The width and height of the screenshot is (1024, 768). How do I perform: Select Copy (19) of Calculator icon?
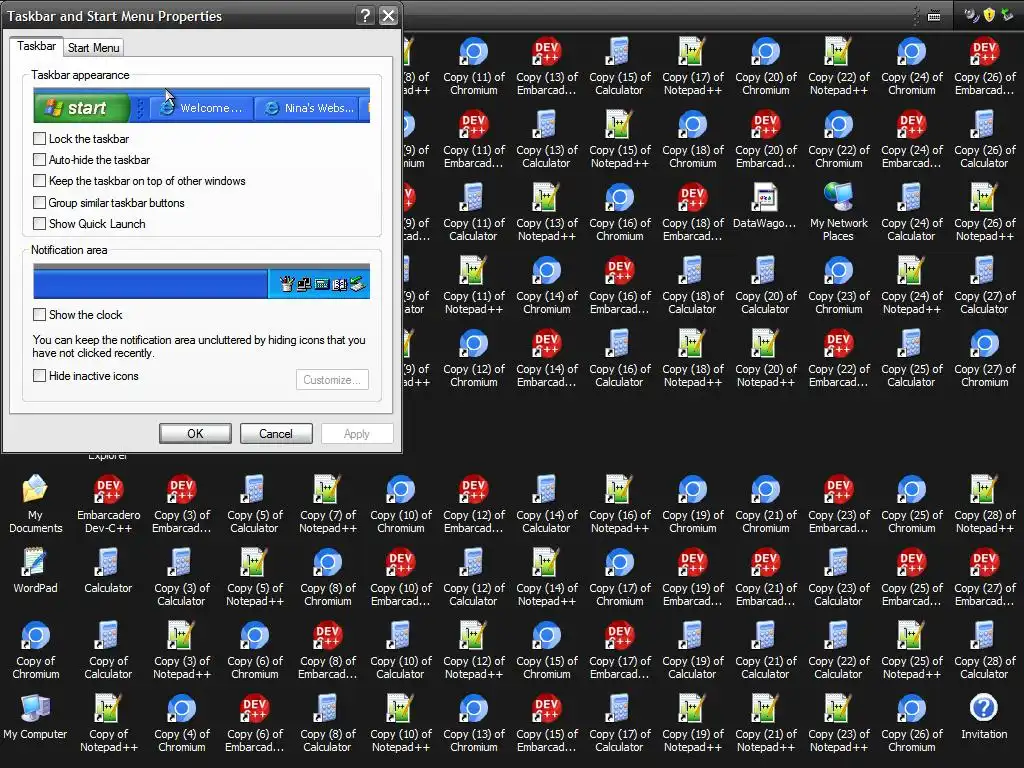pos(693,650)
